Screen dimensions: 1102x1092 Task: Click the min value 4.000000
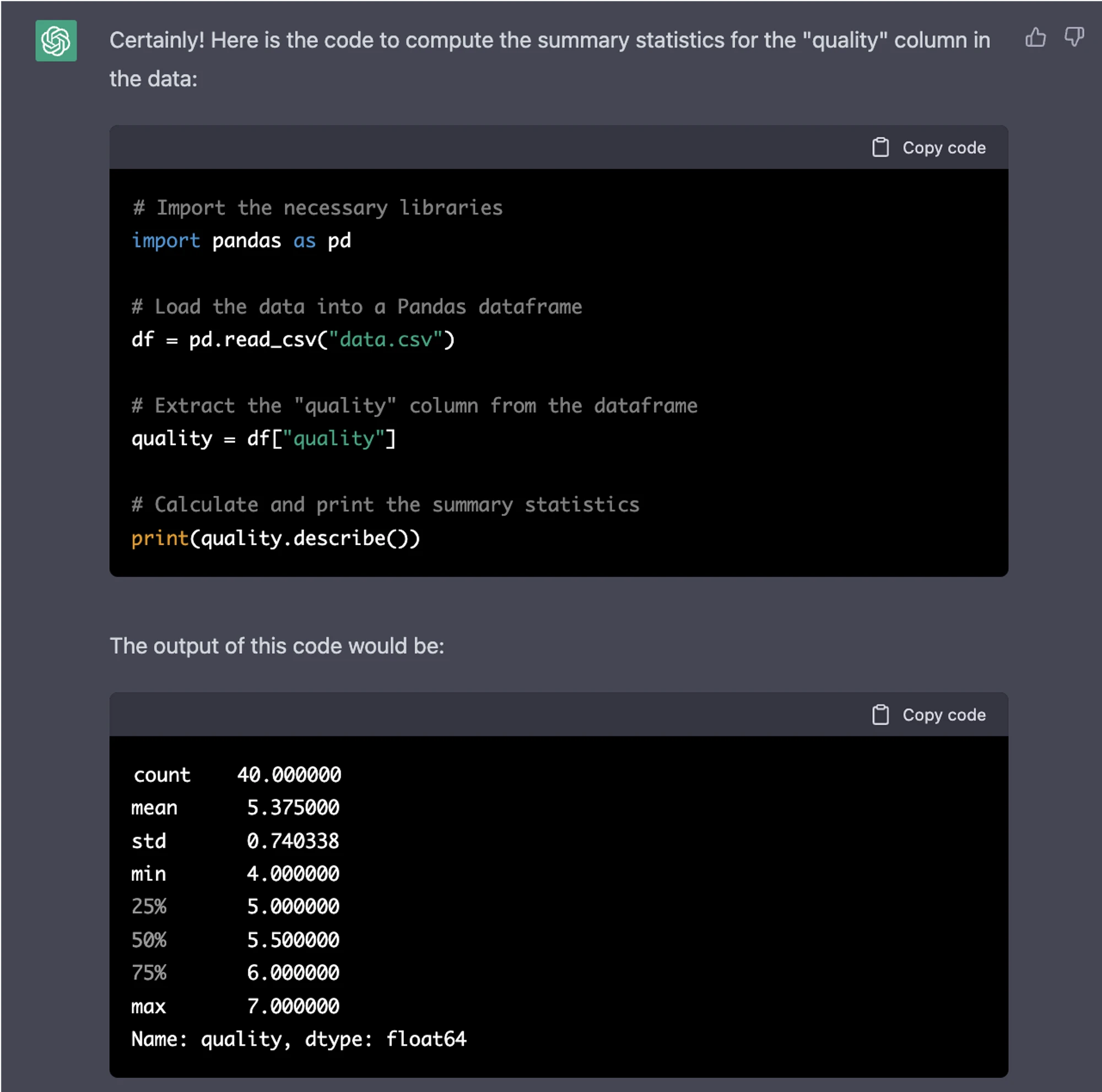point(293,874)
